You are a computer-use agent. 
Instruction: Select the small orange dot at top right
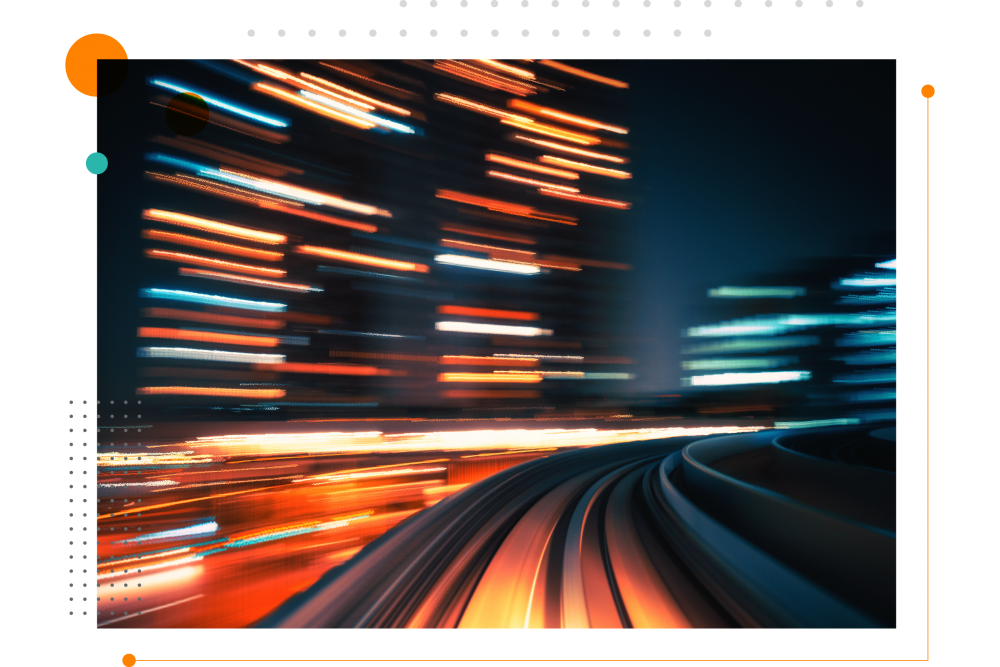[x=928, y=91]
